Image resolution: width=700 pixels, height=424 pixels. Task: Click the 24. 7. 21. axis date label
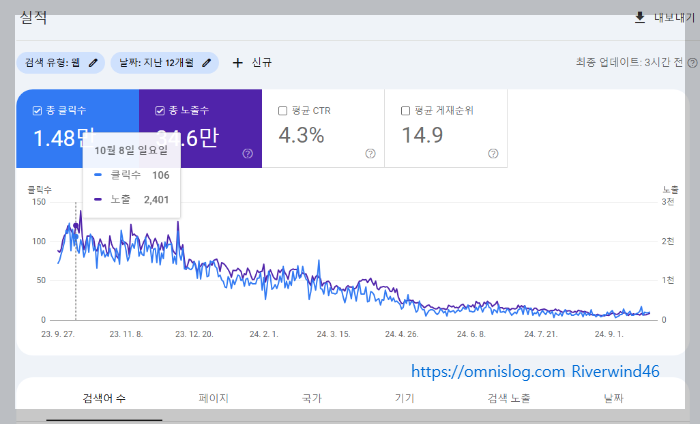(x=541, y=334)
